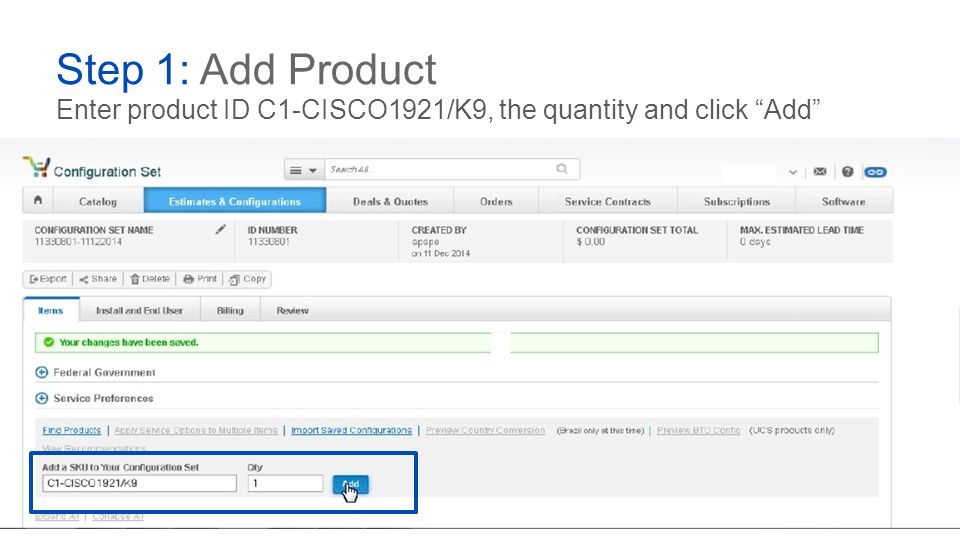960x540 pixels.
Task: Open the Find Products link
Action: pyautogui.click(x=72, y=430)
